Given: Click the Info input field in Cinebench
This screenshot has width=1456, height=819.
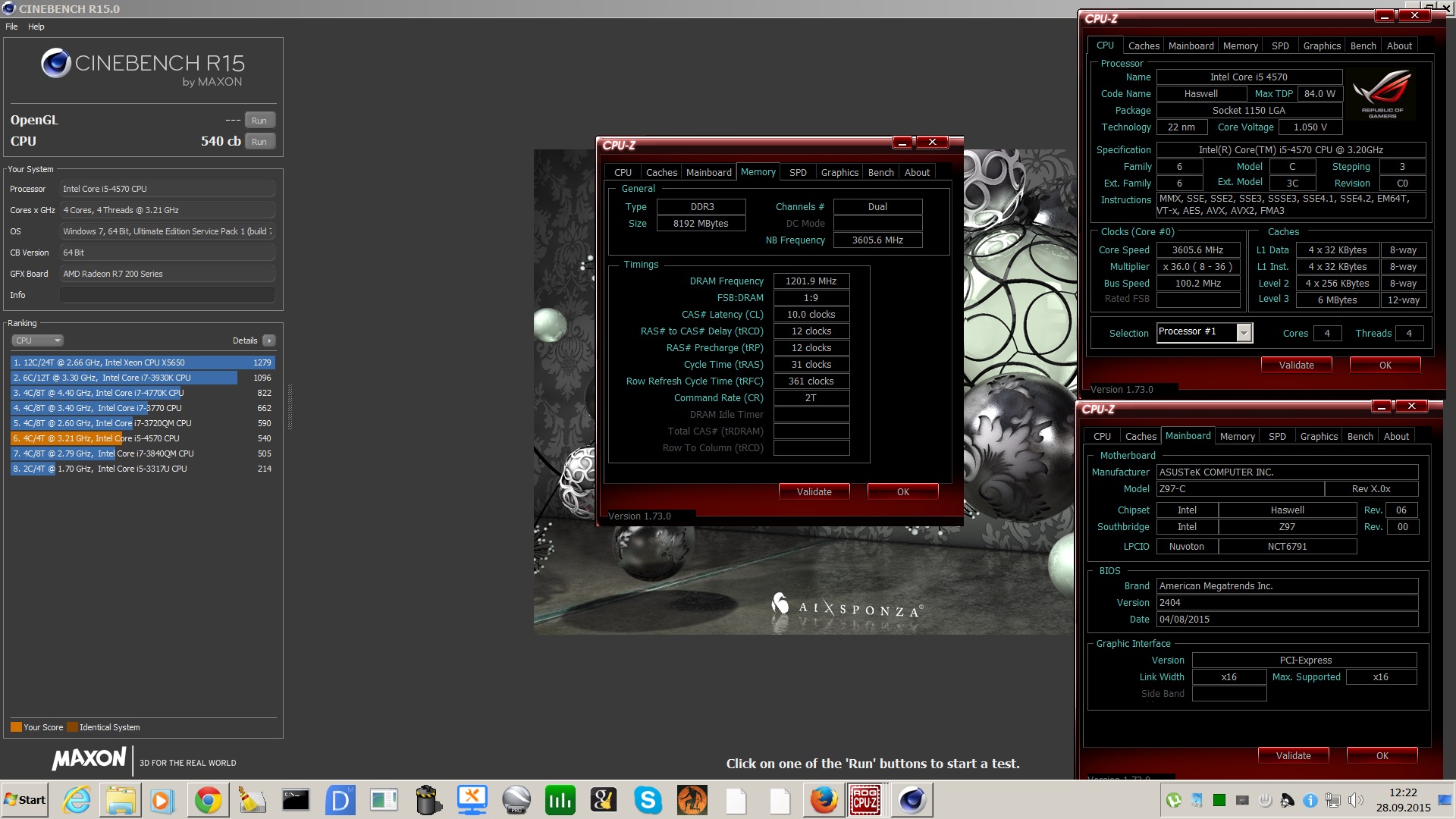Looking at the screenshot, I should 167,295.
